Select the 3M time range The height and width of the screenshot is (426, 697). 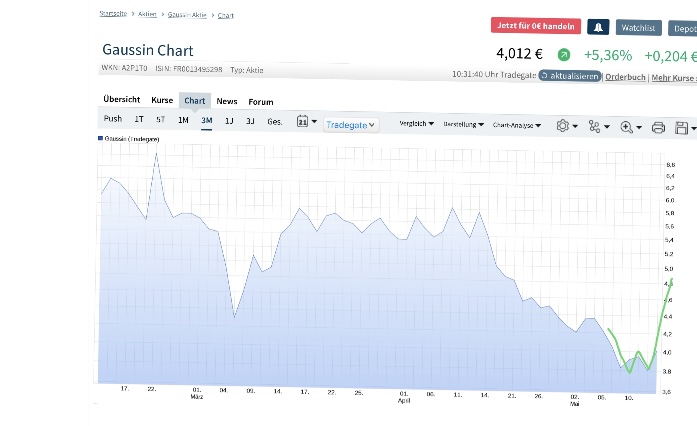pos(206,121)
